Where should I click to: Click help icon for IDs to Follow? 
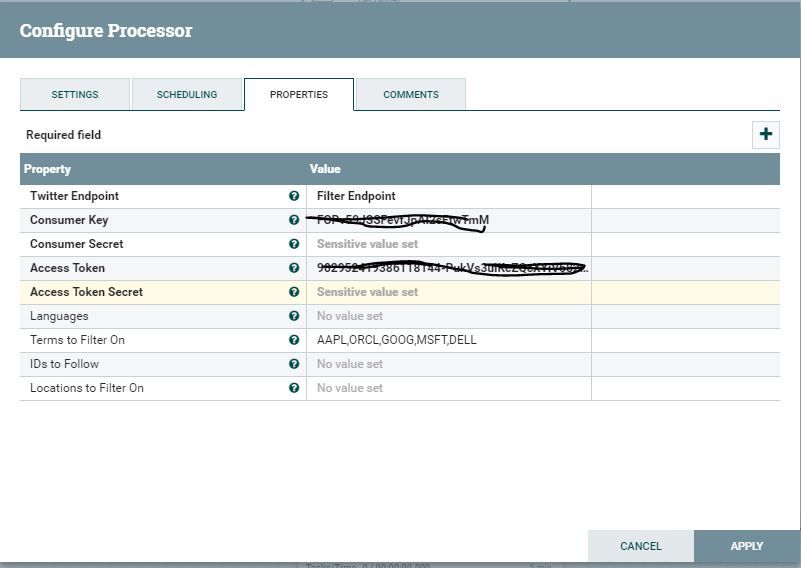294,364
